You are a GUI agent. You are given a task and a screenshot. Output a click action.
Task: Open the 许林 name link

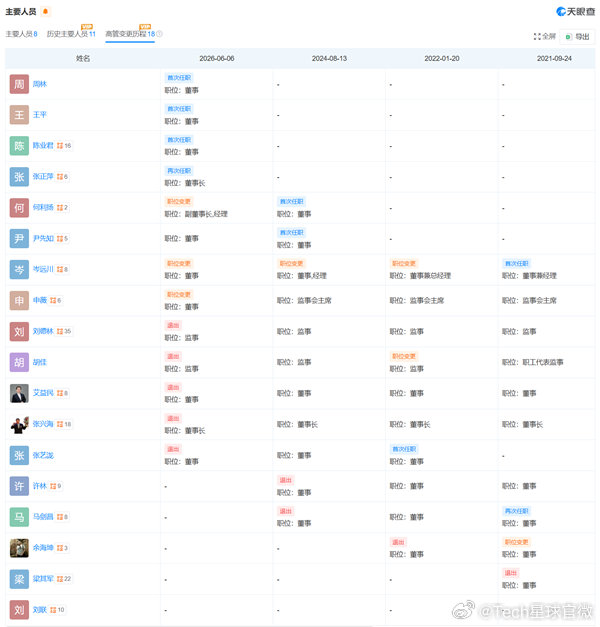(40, 486)
